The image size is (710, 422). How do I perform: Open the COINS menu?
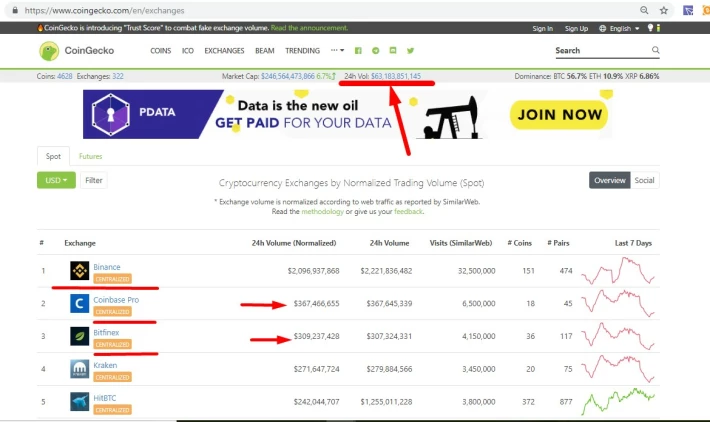pos(161,51)
